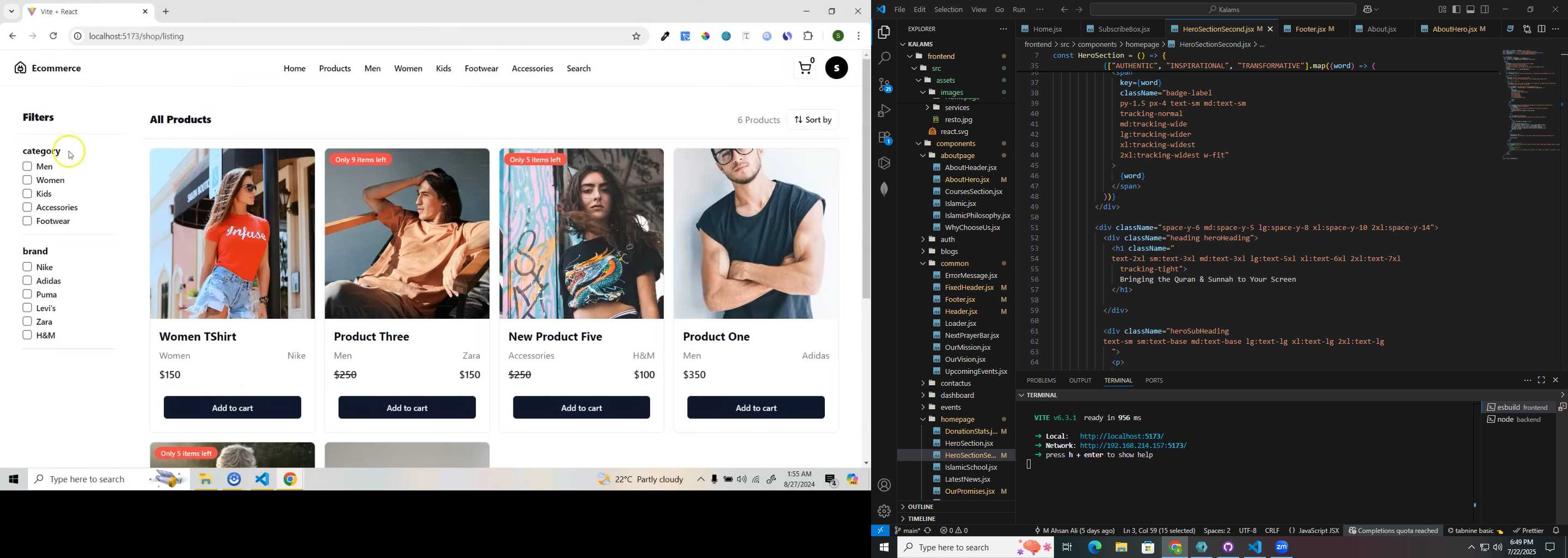The width and height of the screenshot is (1568, 558).
Task: Click the shopping cart icon in Ecommerce header
Action: point(805,68)
